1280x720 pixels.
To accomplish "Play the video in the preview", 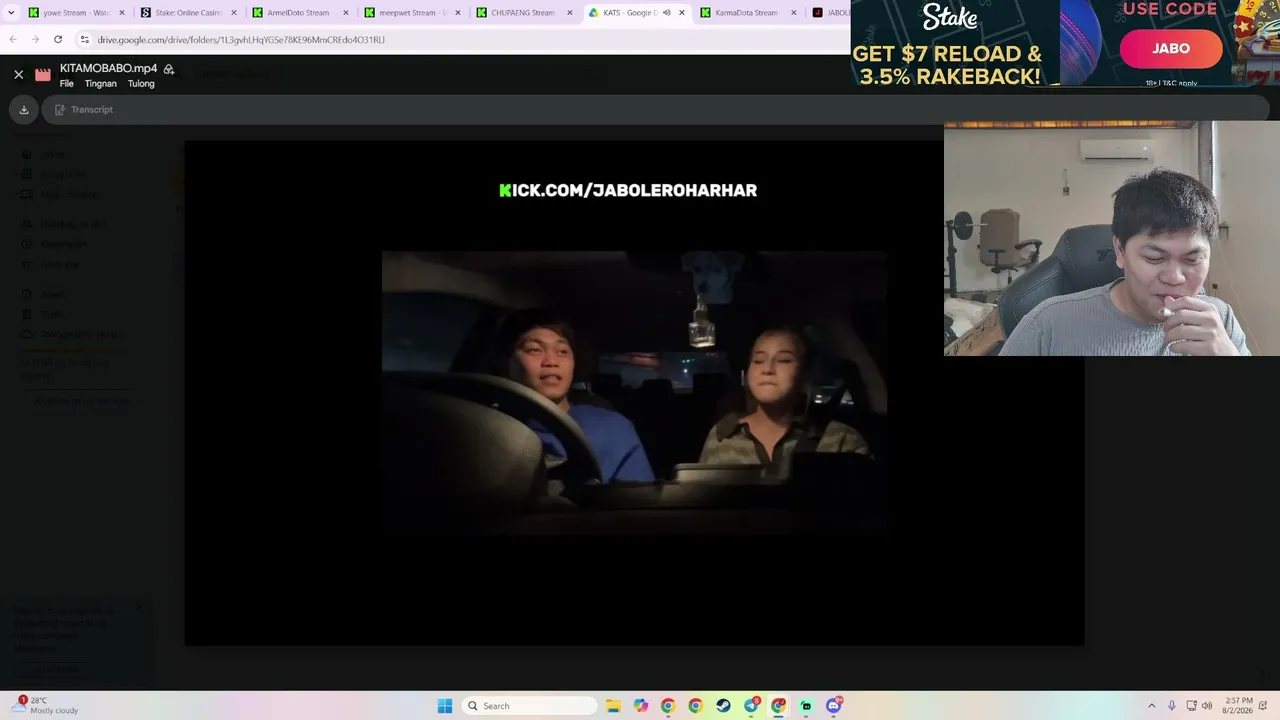I will point(634,392).
